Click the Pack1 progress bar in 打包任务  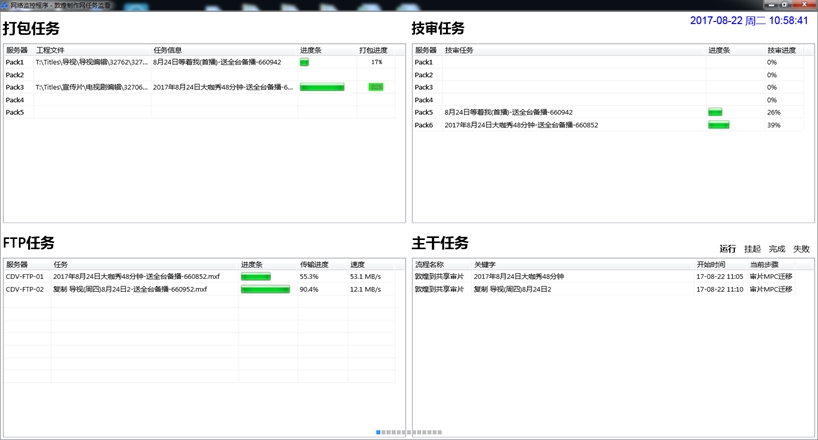[304, 62]
